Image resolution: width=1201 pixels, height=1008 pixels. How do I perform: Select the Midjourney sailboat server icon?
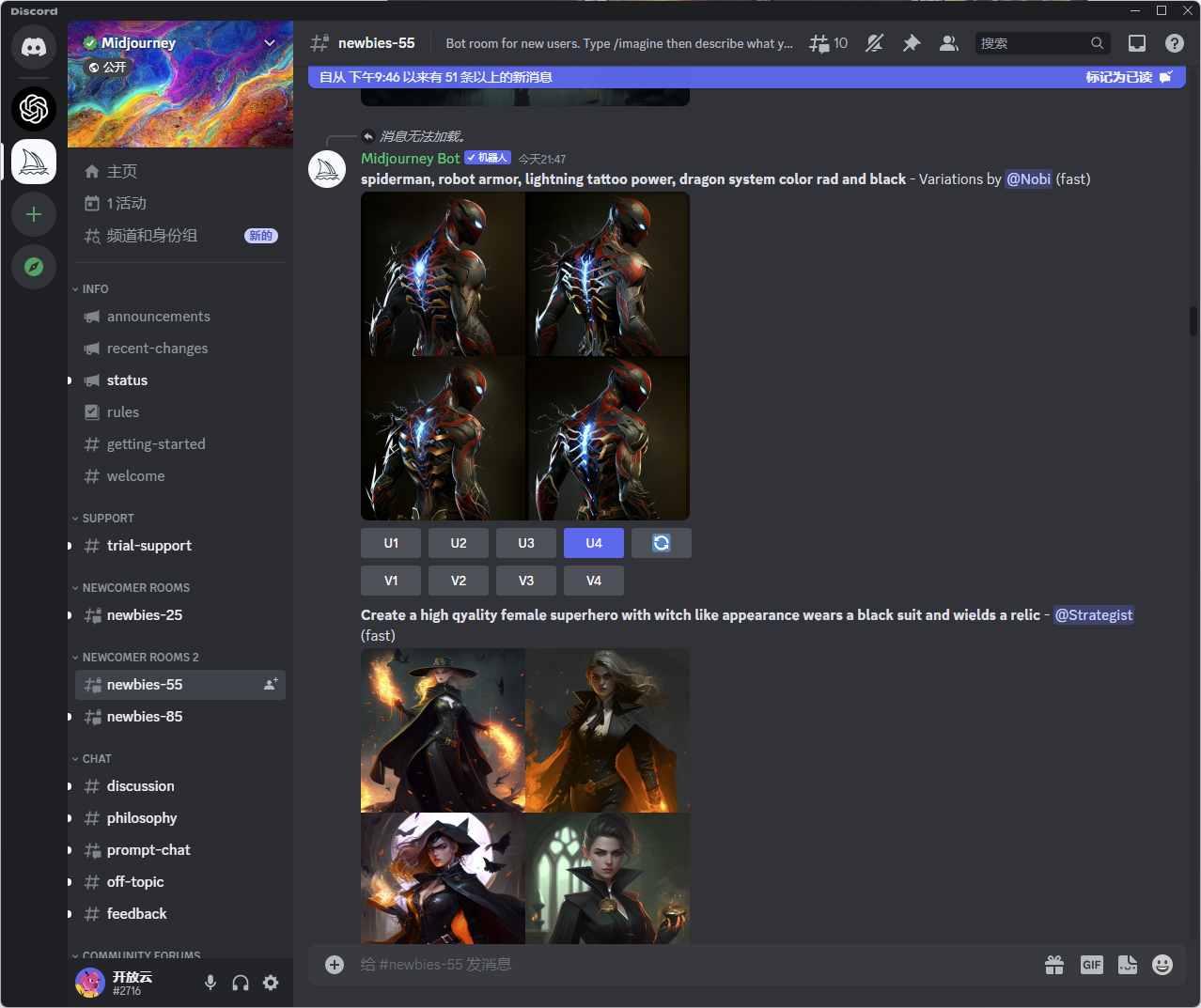34,162
